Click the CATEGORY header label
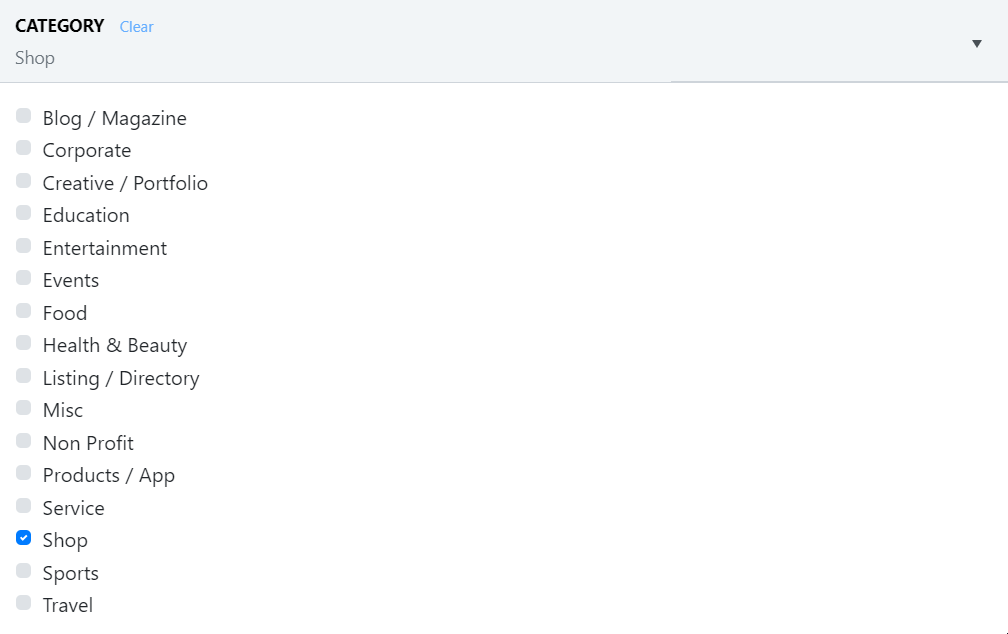The height and width of the screenshot is (634, 1008). click(60, 26)
